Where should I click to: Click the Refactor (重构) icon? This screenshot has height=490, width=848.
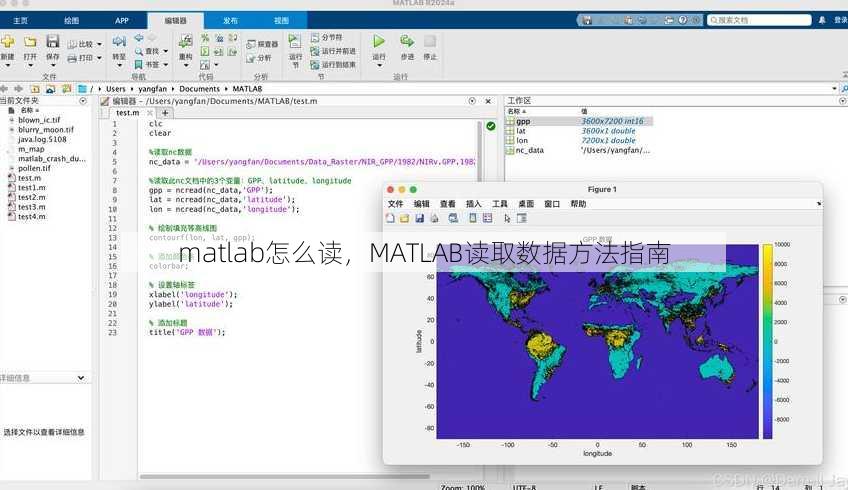point(186,42)
